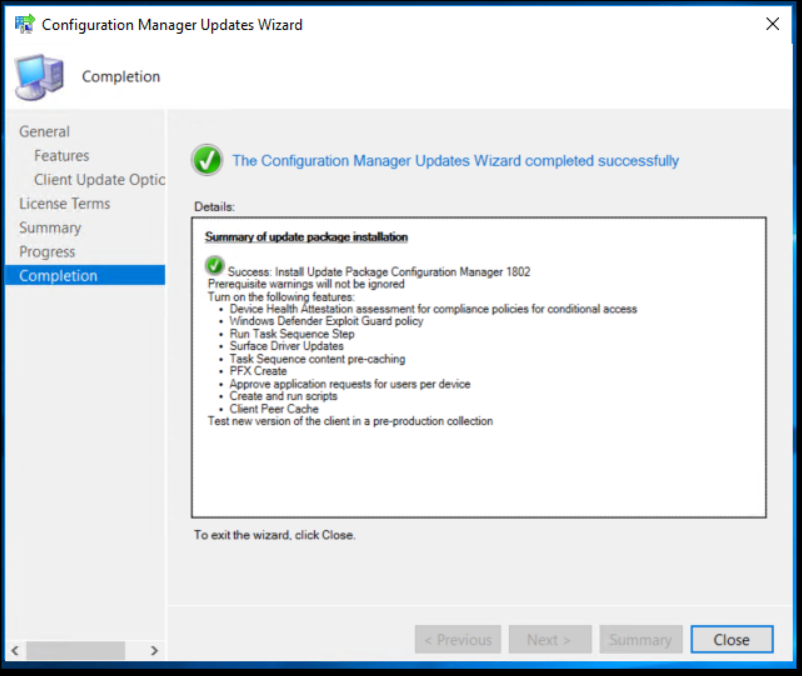Click the small green checkmark beside Success line
Image resolution: width=802 pixels, height=676 pixels.
(x=214, y=265)
